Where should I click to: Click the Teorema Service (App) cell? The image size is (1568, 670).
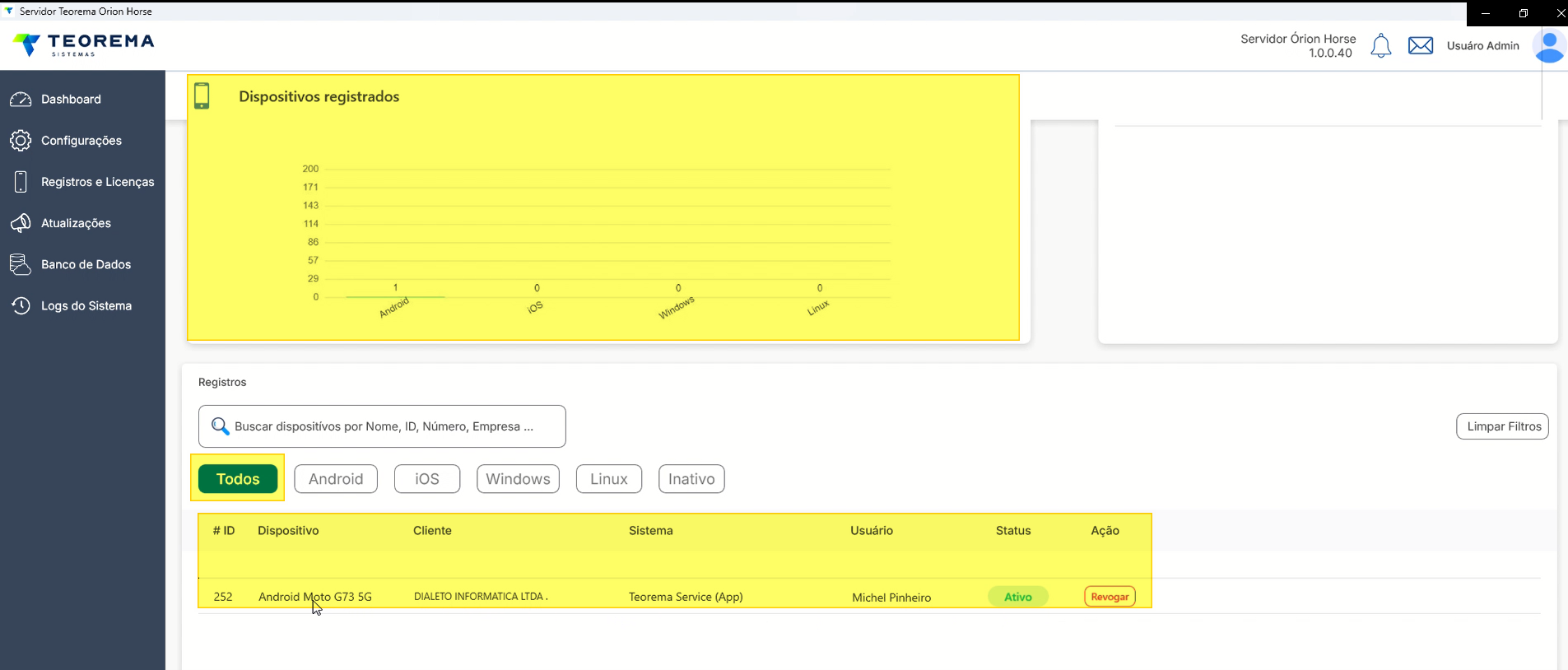686,597
